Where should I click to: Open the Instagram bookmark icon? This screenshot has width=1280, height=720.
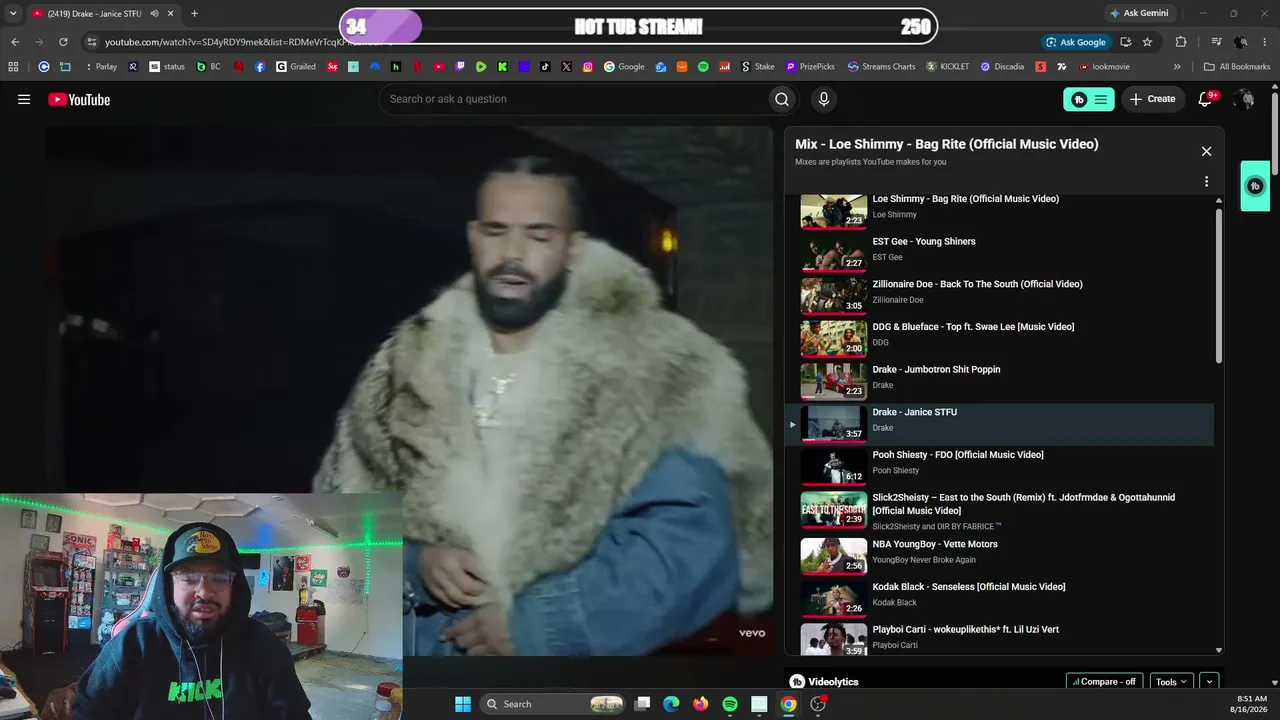[x=588, y=67]
